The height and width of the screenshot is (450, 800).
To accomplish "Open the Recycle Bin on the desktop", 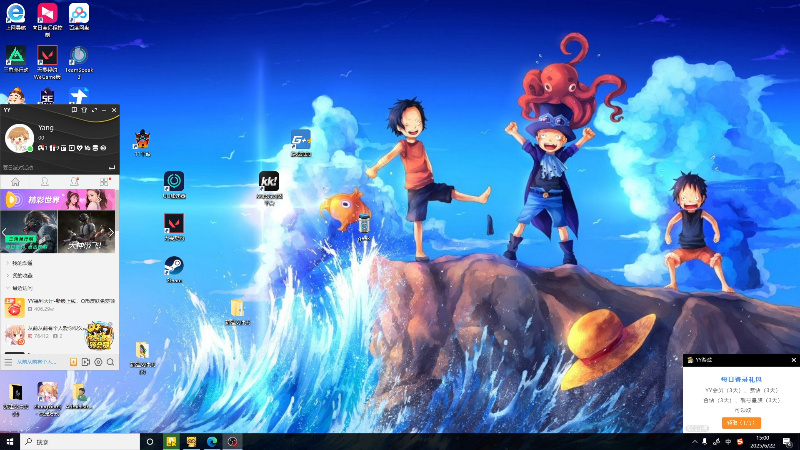I will pos(364,225).
